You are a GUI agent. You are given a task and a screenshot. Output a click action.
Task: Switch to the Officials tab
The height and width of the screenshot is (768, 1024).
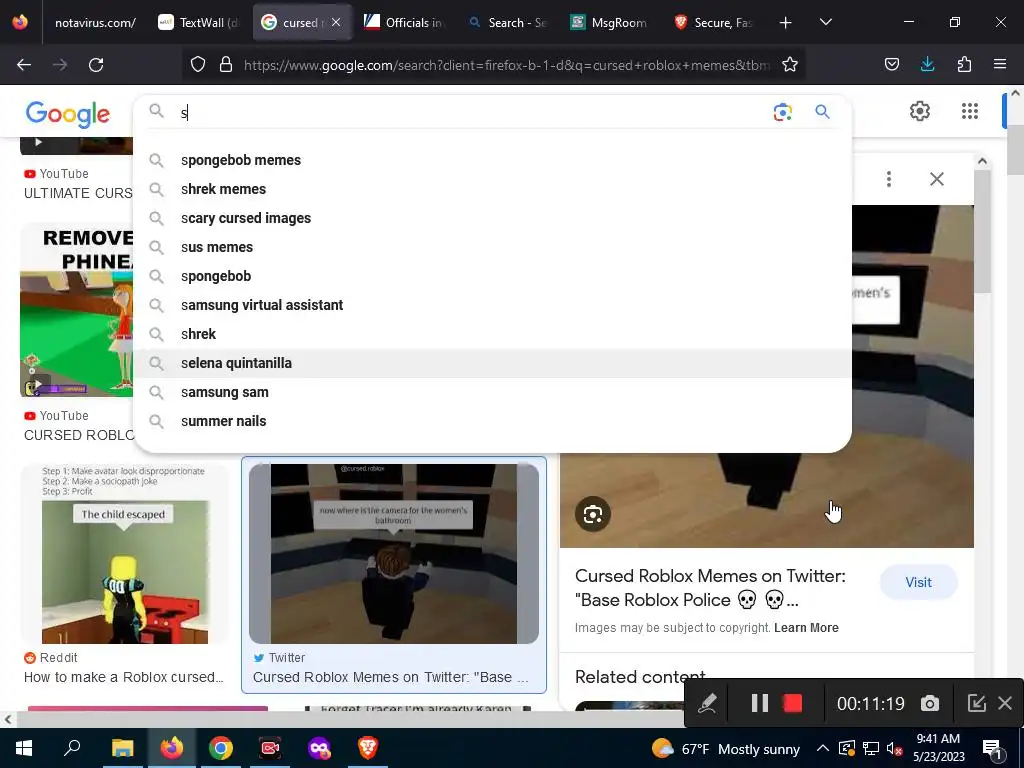coord(405,23)
